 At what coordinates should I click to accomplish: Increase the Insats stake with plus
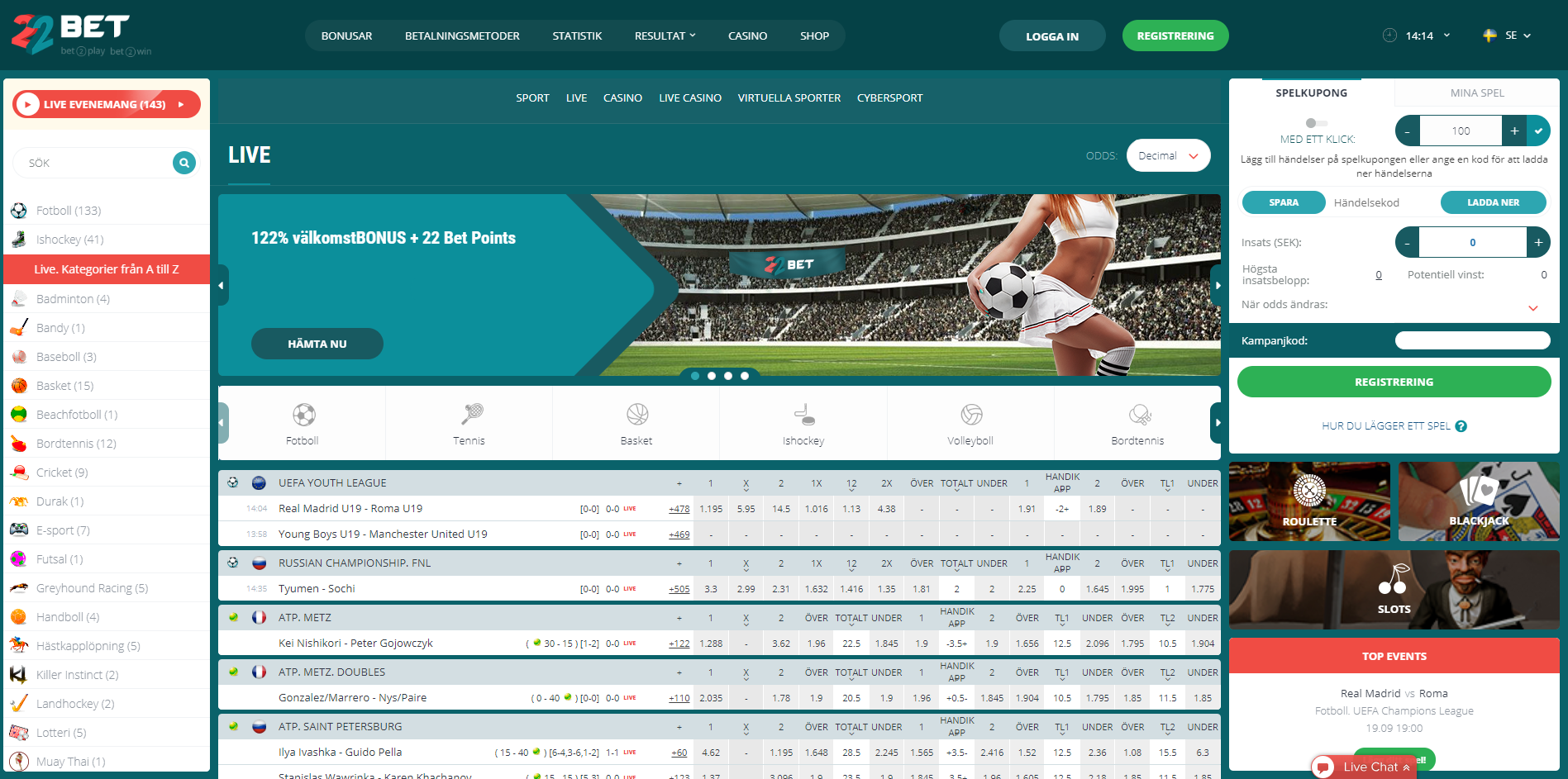point(1537,242)
